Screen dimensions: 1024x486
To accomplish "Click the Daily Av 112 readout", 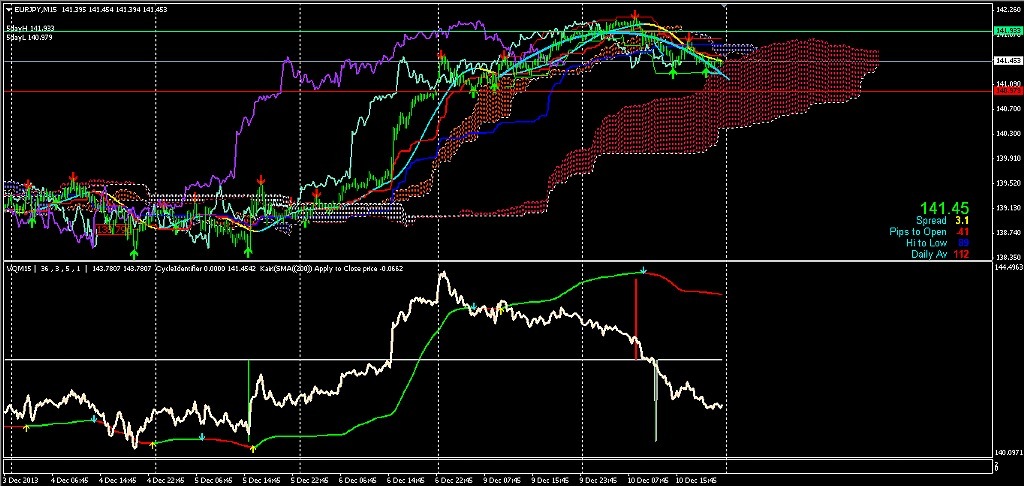I will [x=940, y=254].
